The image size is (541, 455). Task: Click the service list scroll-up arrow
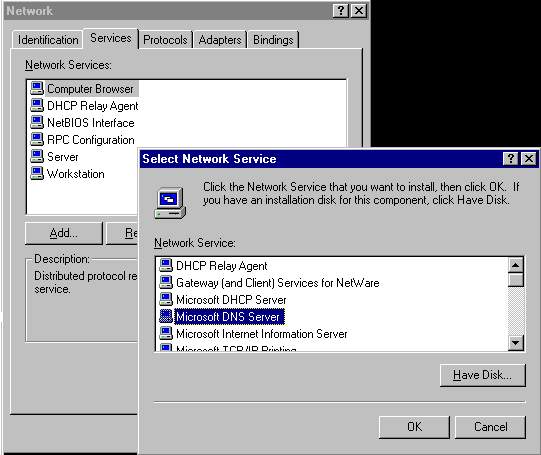tap(515, 265)
